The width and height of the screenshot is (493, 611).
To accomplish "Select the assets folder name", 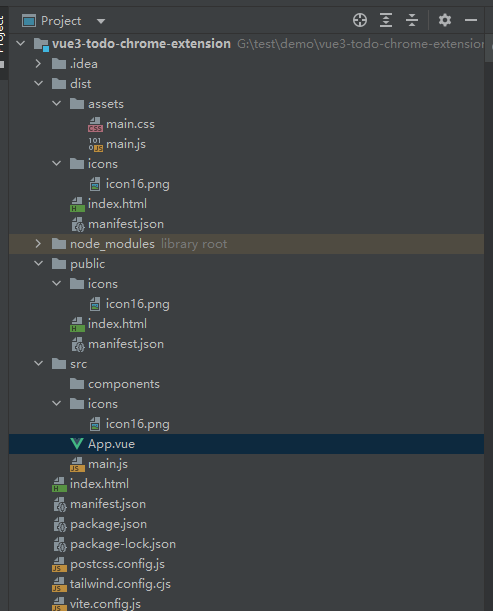I will click(x=106, y=104).
